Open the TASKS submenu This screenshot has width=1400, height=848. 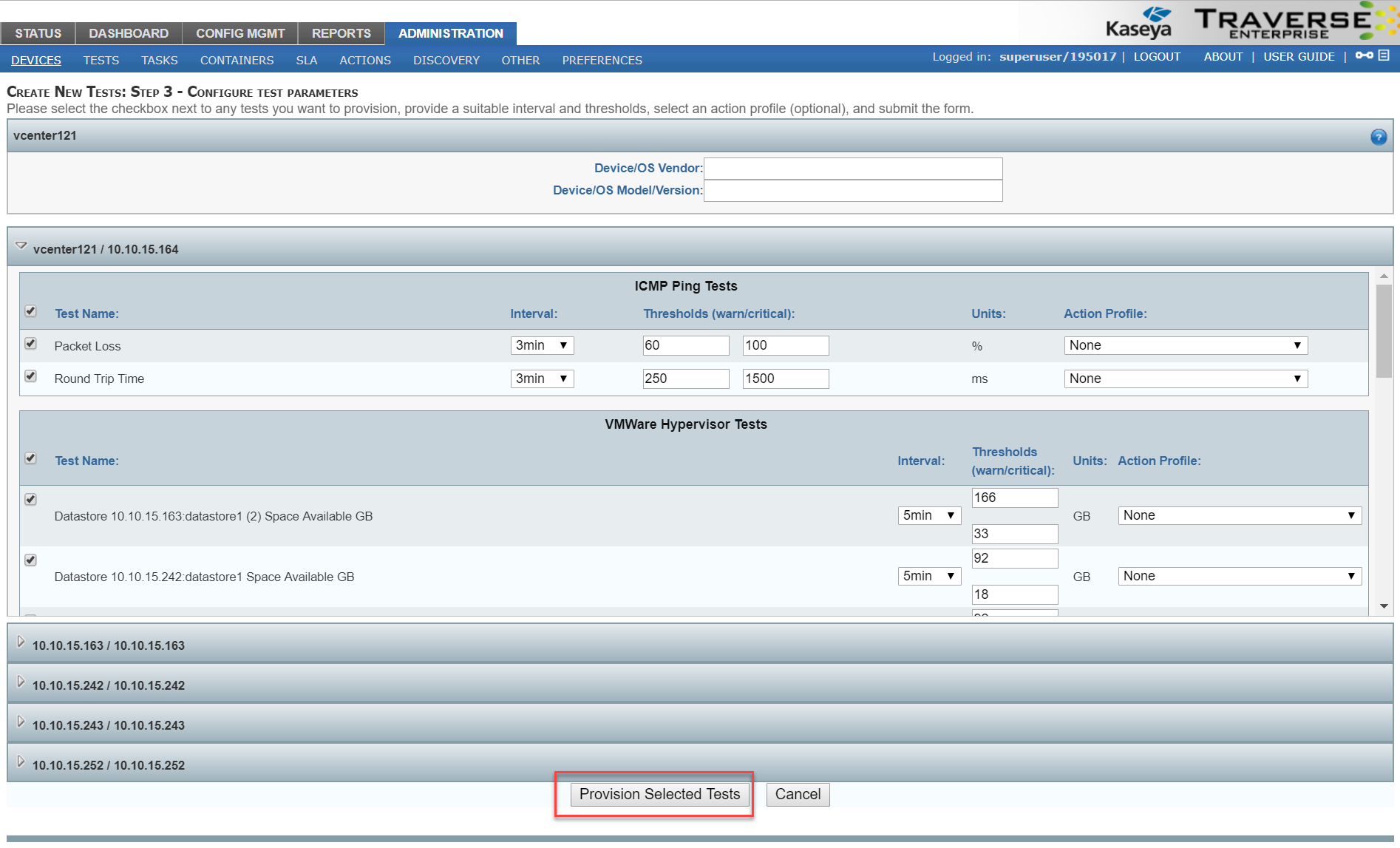pyautogui.click(x=160, y=60)
